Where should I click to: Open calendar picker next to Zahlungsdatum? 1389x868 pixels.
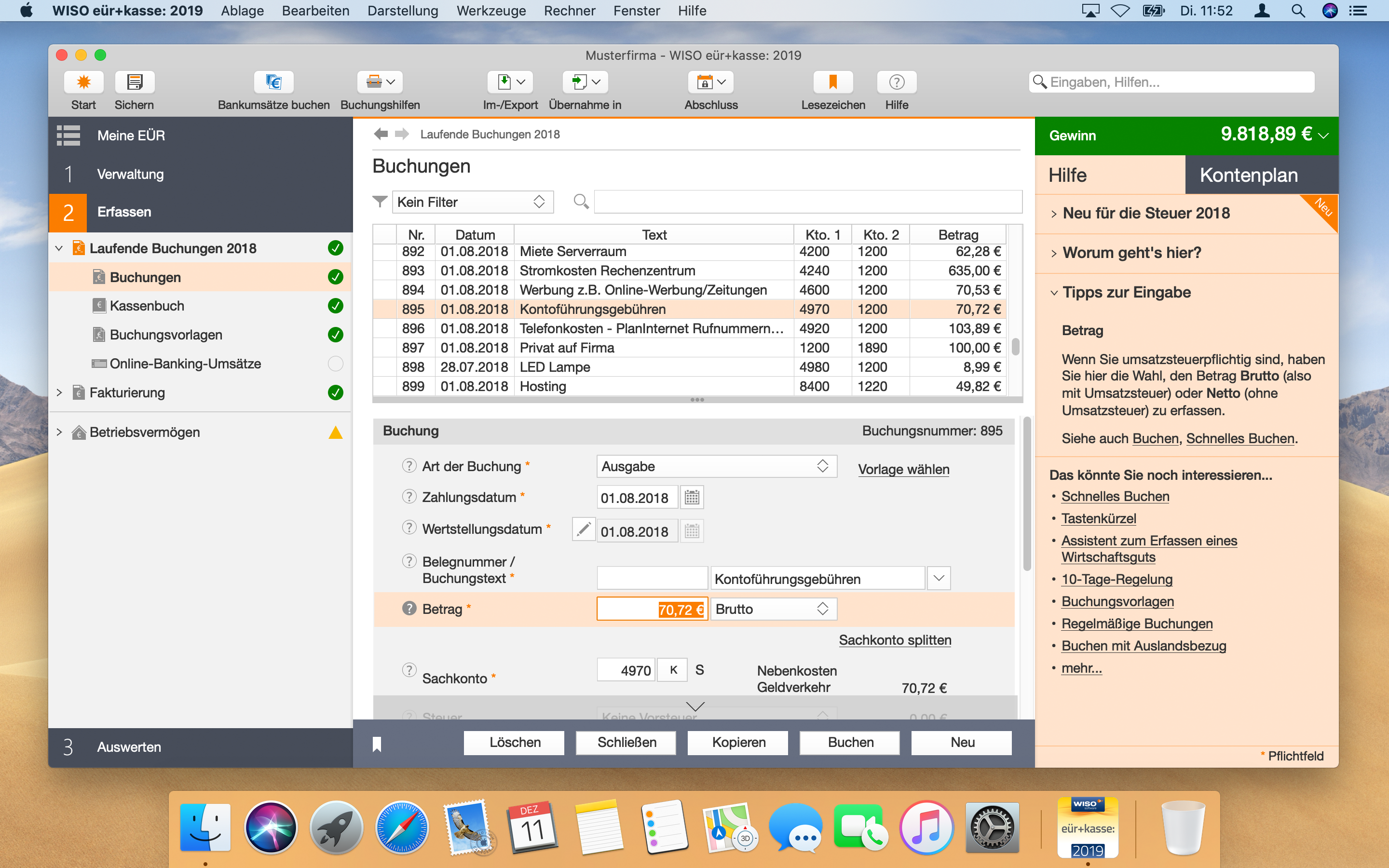(x=692, y=497)
